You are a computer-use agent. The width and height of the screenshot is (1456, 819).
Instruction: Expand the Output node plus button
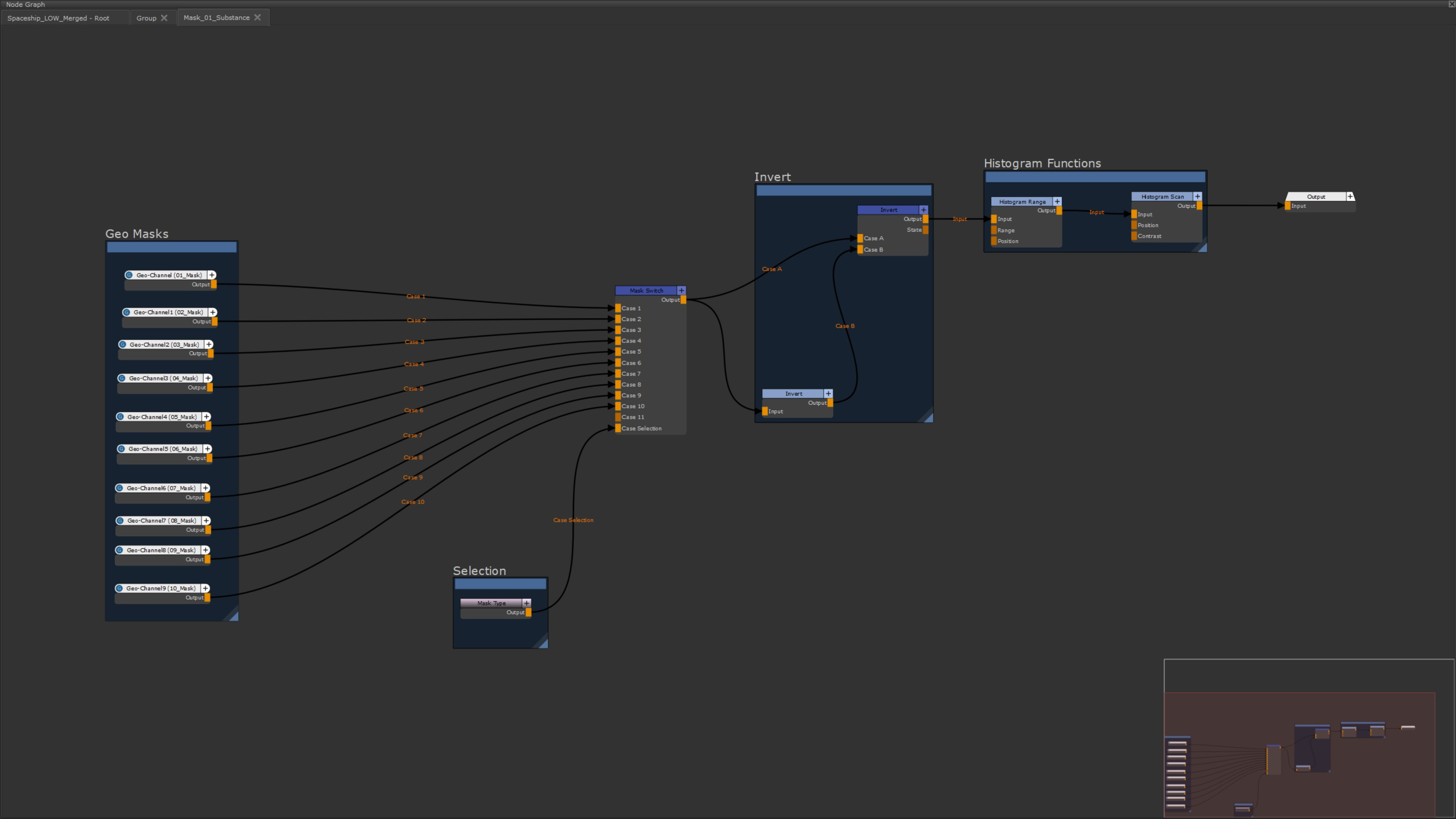pyautogui.click(x=1350, y=196)
